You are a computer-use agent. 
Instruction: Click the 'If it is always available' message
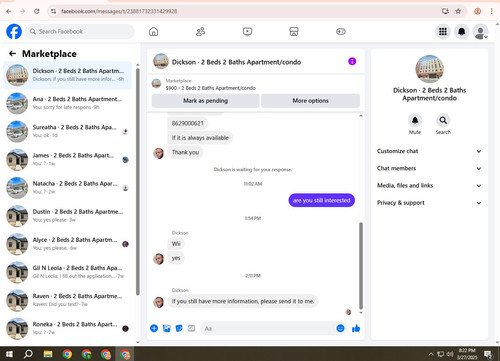click(200, 138)
